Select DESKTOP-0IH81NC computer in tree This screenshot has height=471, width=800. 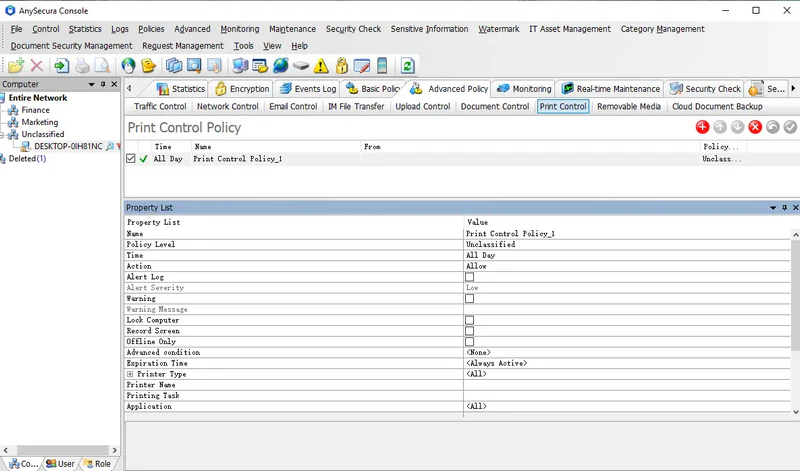coord(68,146)
